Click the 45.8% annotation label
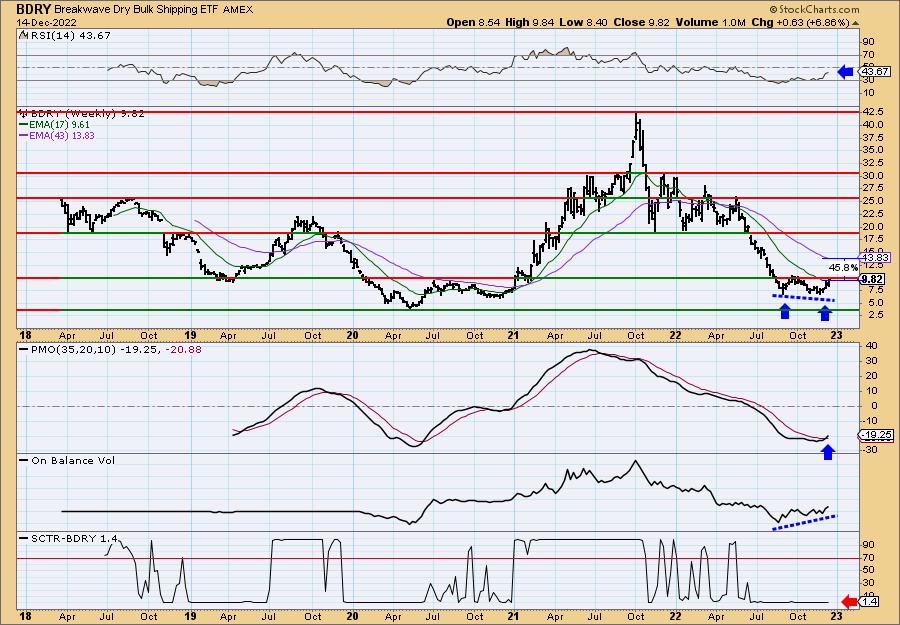 pos(844,268)
